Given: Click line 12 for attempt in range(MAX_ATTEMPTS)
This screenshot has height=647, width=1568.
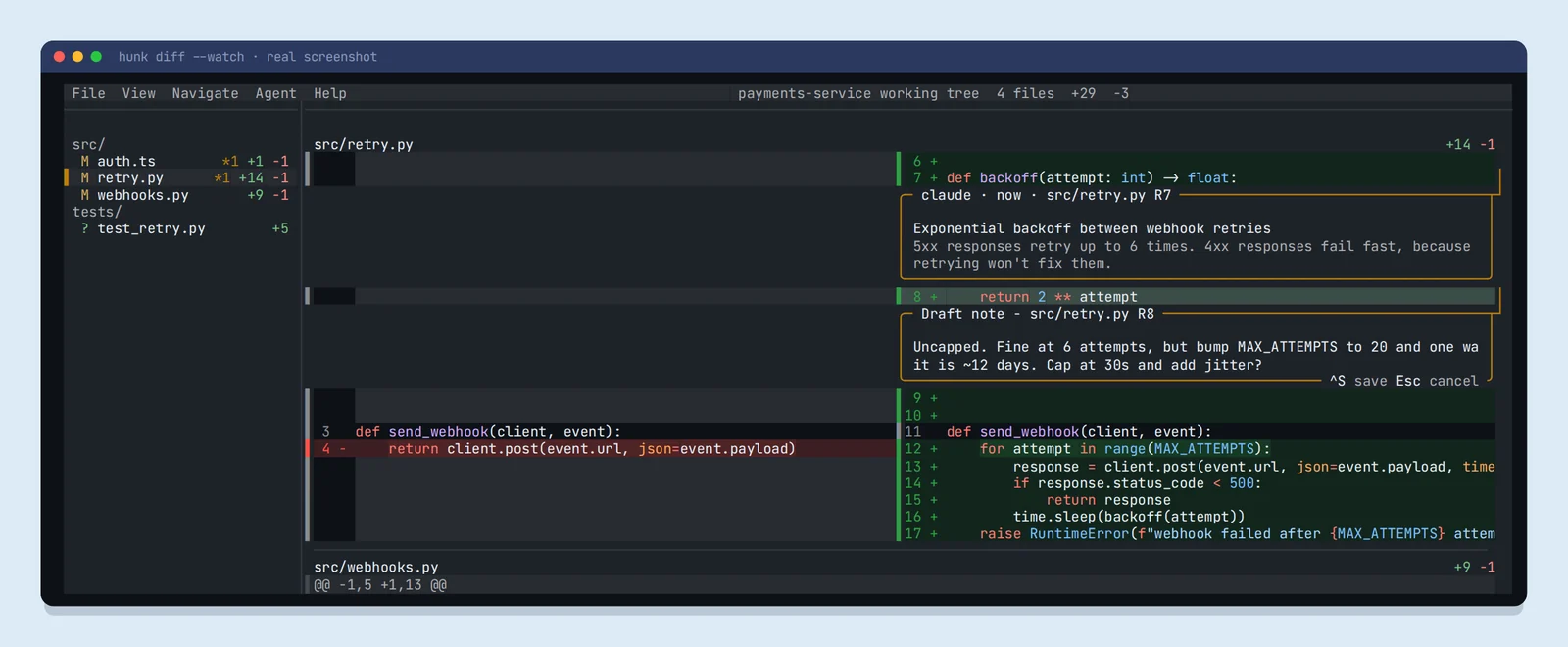Looking at the screenshot, I should point(1198,449).
